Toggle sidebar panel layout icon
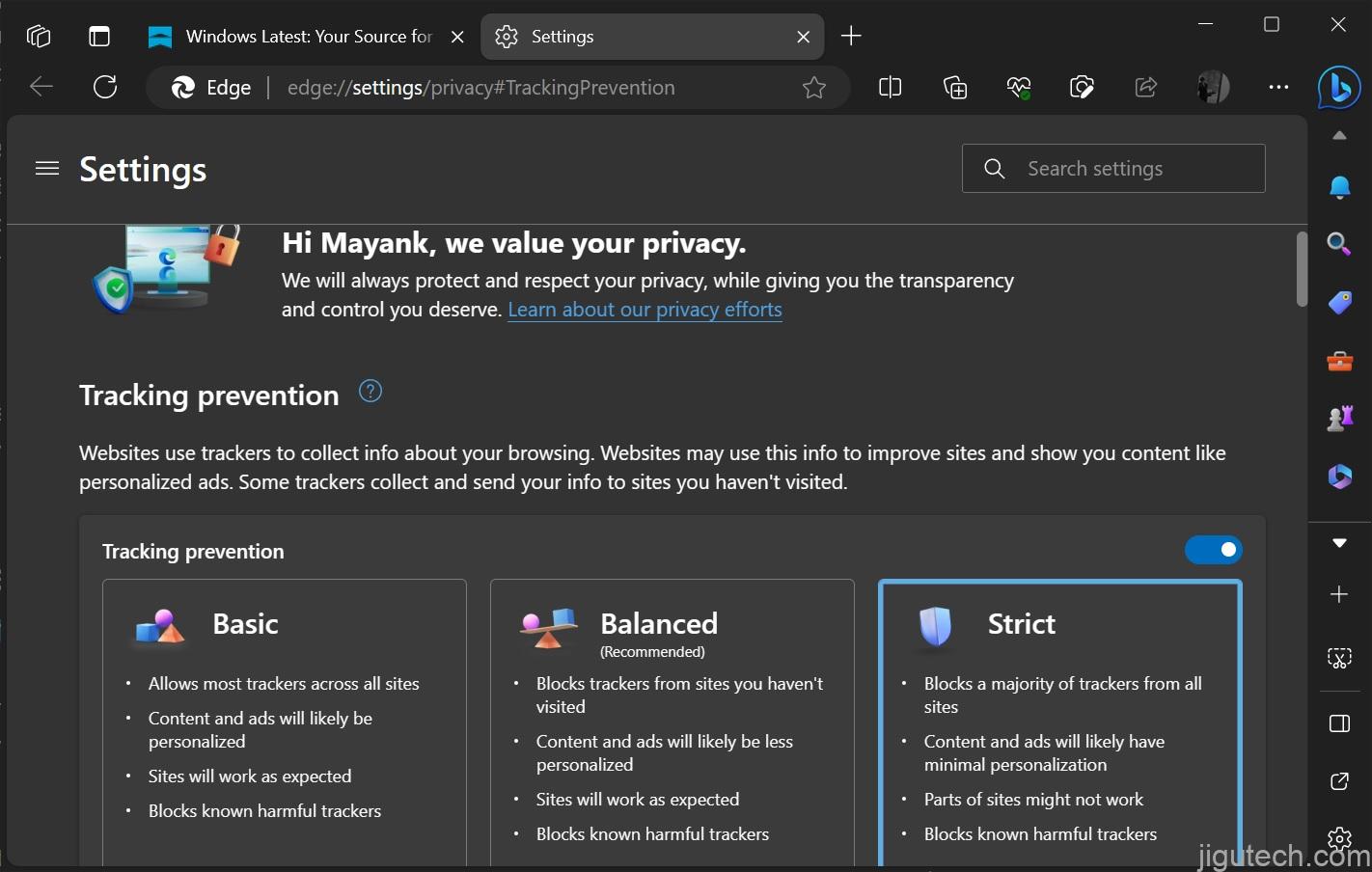The image size is (1372, 872). point(1339,723)
